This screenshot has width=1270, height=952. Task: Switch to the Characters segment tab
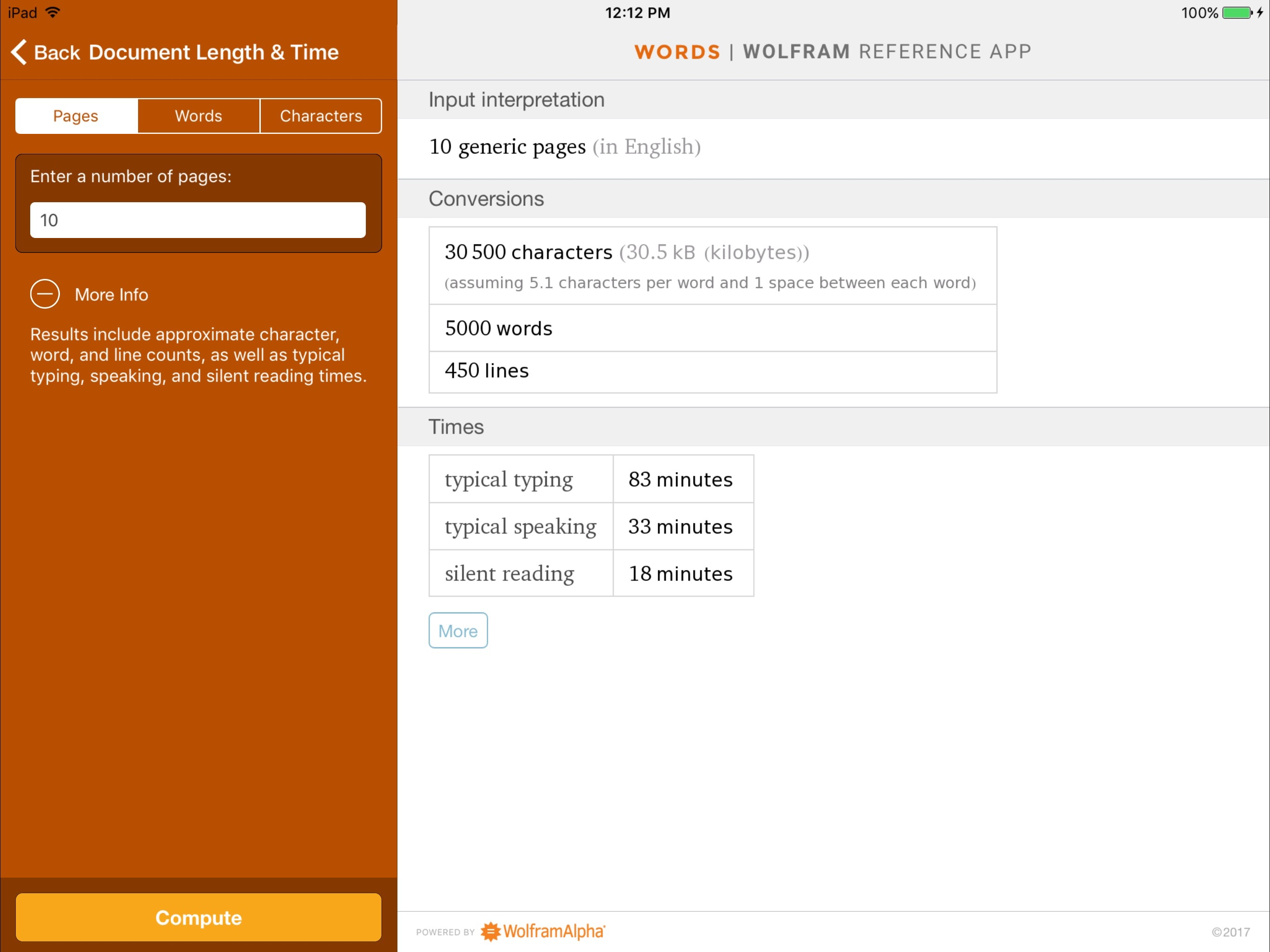pyautogui.click(x=320, y=116)
